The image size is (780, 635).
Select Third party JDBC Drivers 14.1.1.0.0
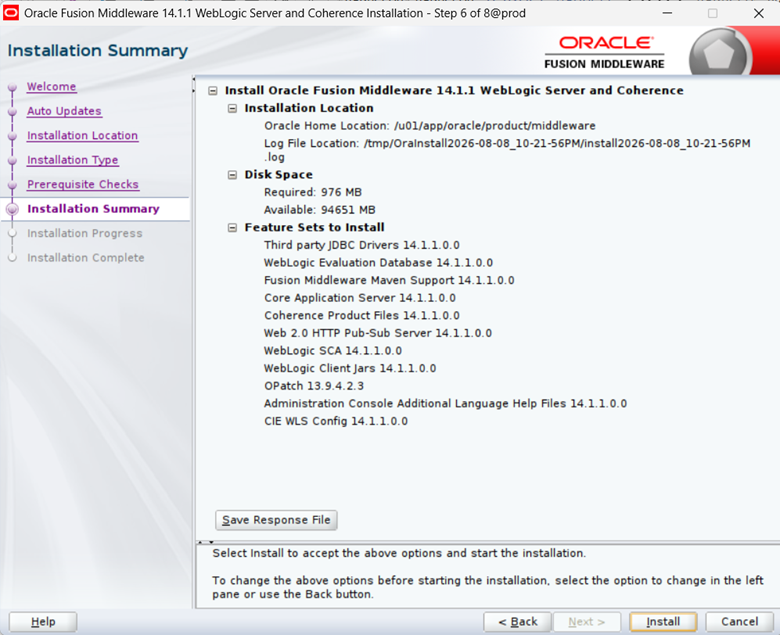(362, 245)
